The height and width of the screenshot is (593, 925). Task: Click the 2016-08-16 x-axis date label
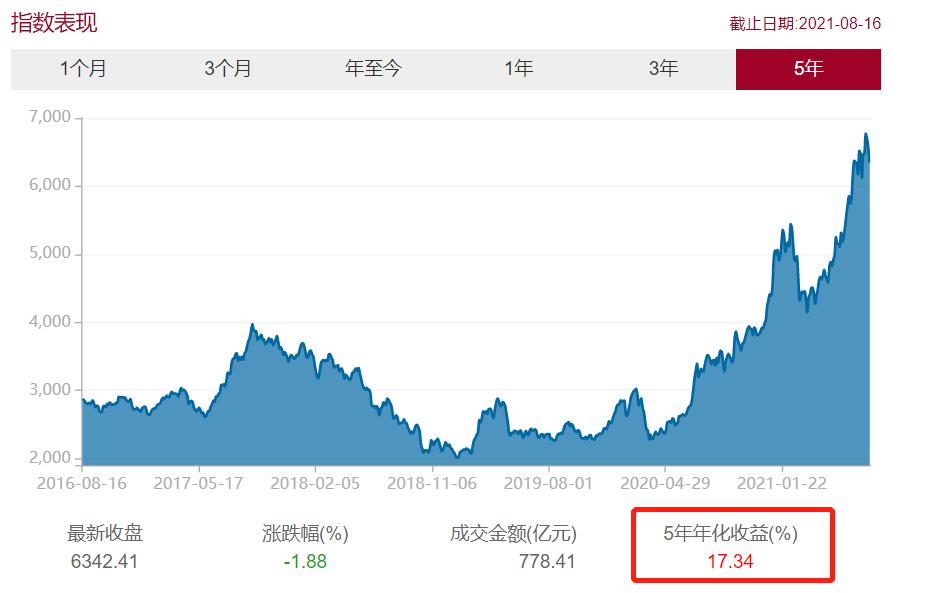(83, 482)
